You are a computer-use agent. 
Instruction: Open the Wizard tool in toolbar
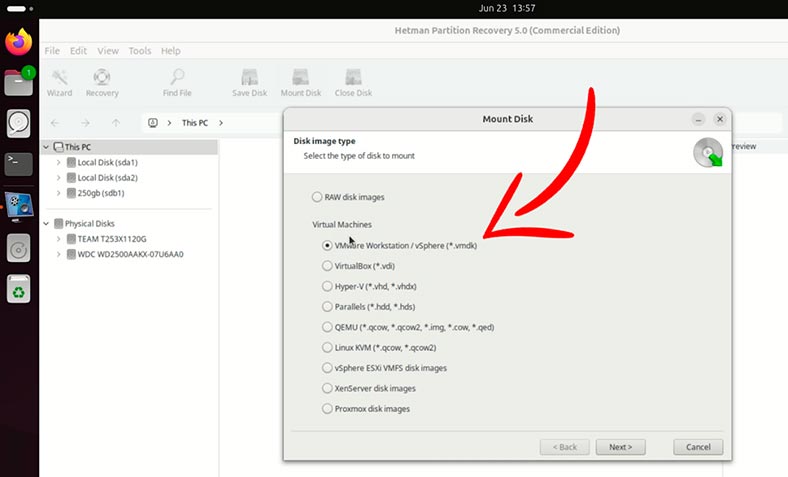(59, 82)
